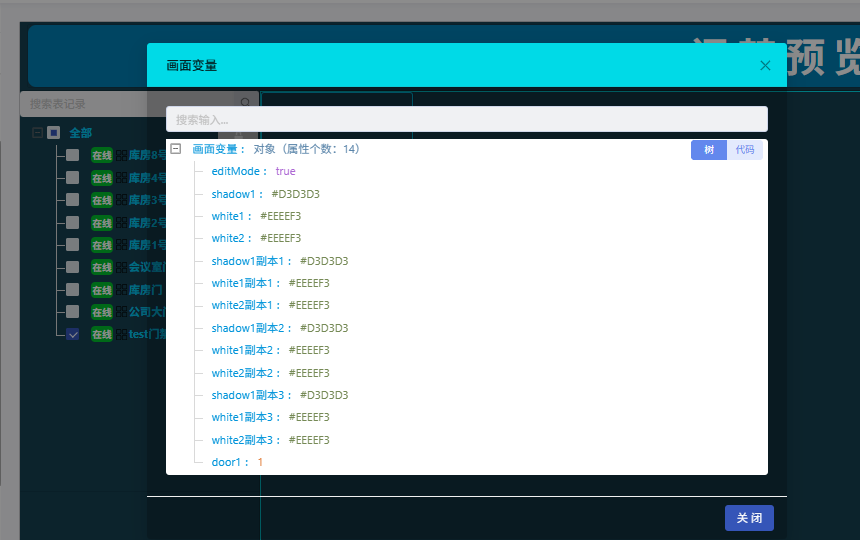This screenshot has height=540, width=860.
Task: Select the white2副本2 row
Action: 270,373
